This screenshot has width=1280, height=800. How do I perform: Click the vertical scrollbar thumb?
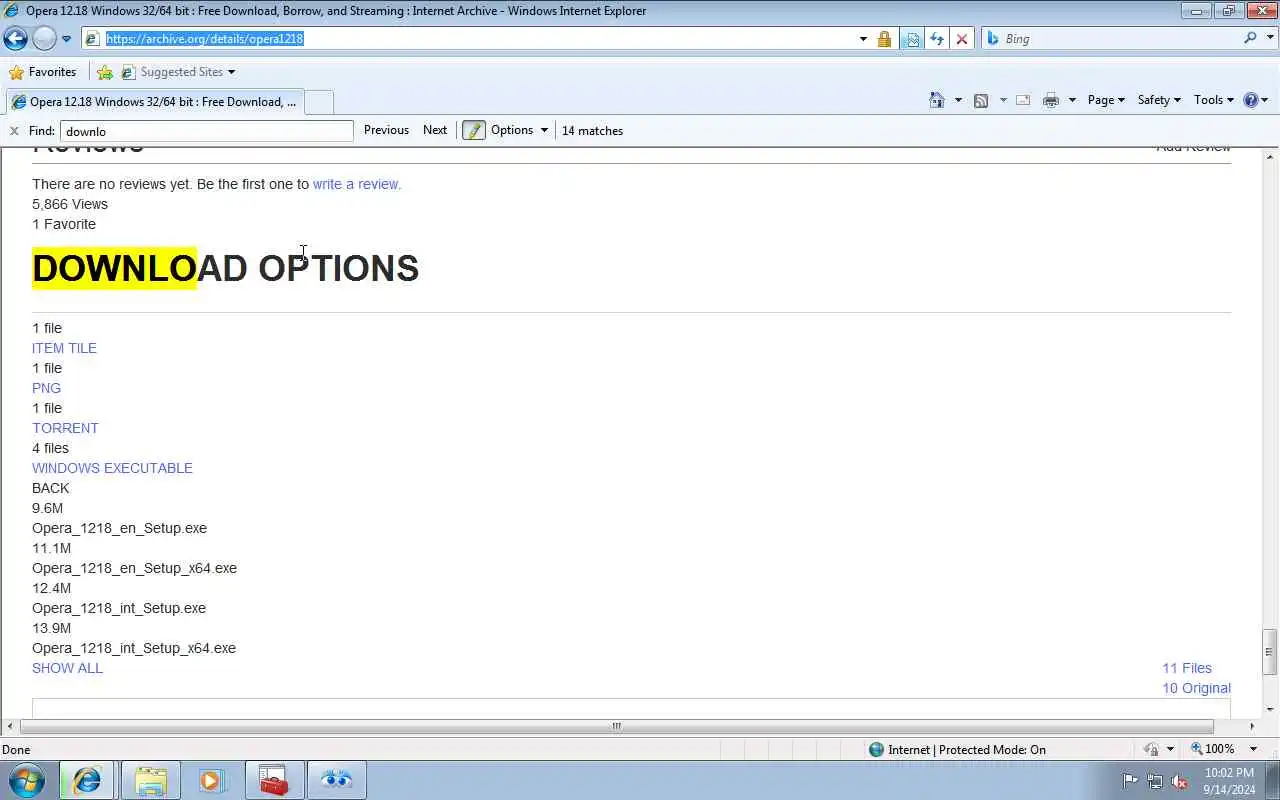pyautogui.click(x=1270, y=652)
